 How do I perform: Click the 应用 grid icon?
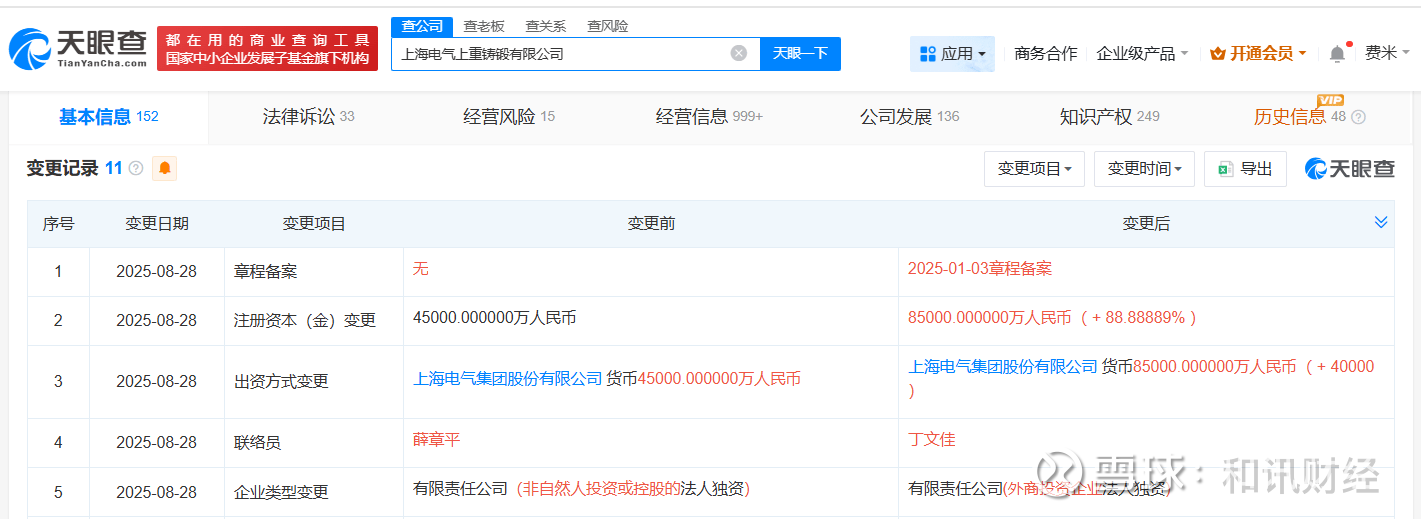927,54
